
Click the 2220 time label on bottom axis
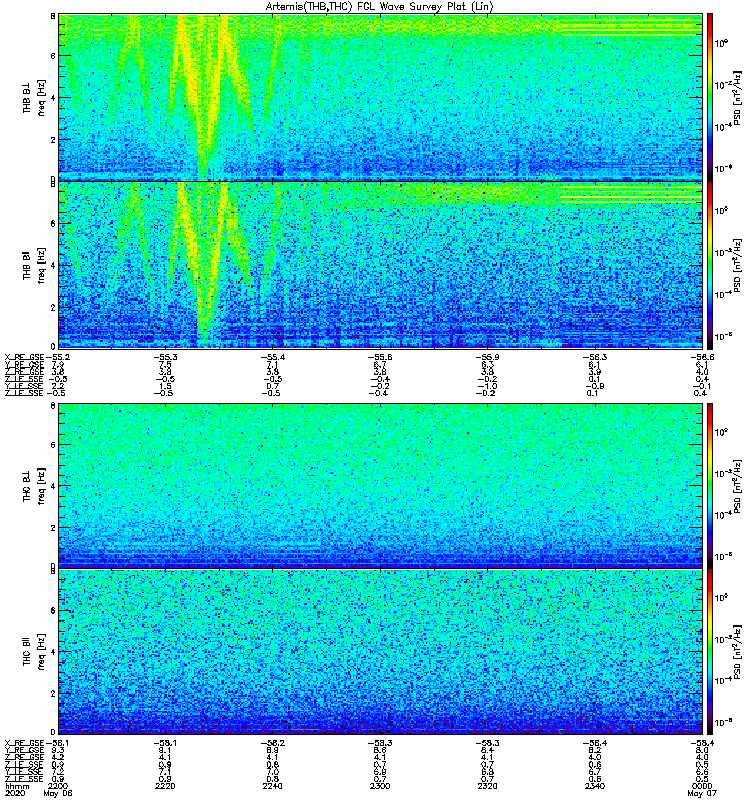click(x=165, y=786)
